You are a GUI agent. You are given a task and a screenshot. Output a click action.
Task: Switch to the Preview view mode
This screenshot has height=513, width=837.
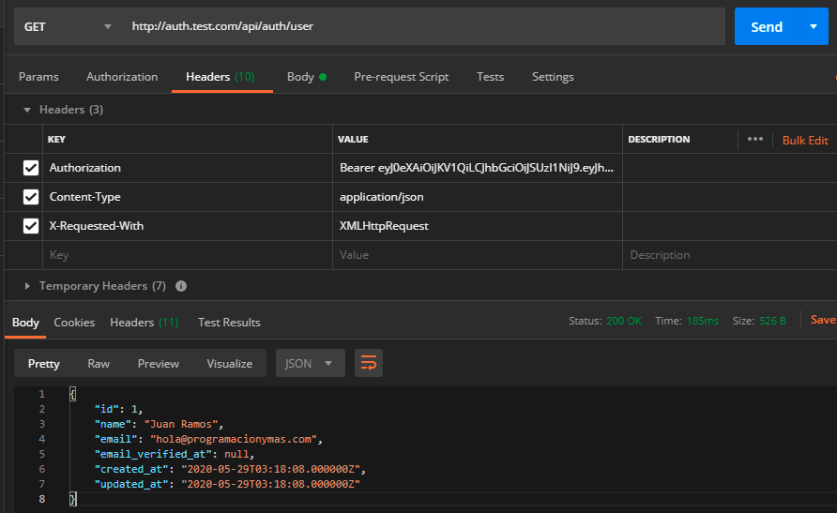tap(158, 364)
